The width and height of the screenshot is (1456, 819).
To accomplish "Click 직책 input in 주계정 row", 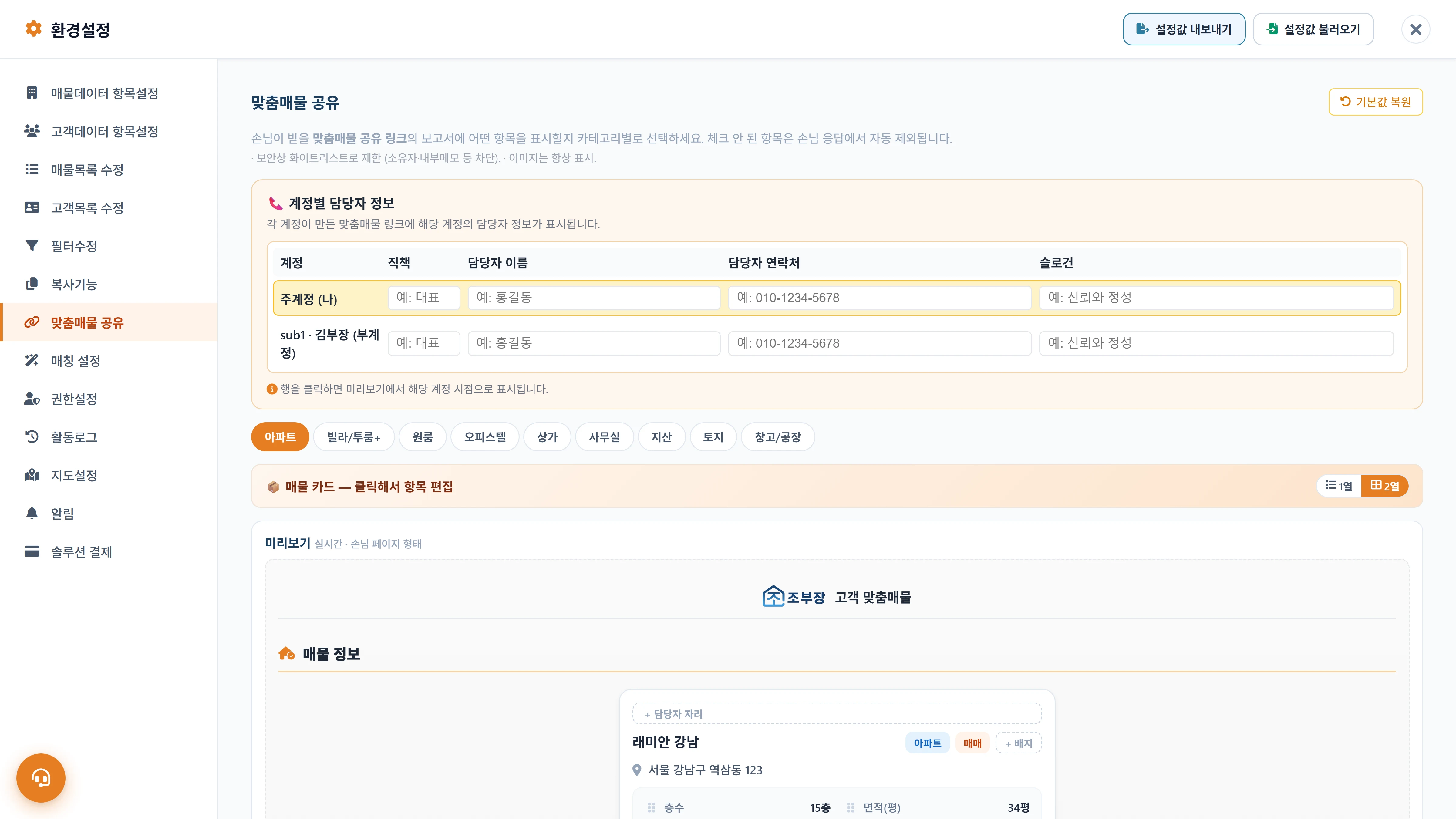I will pos(424,298).
